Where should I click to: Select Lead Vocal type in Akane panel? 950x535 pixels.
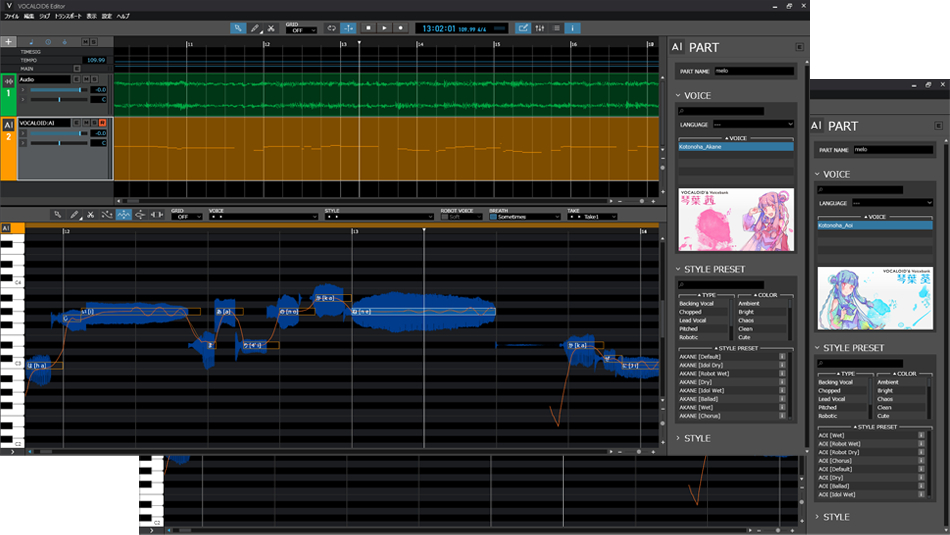[703, 321]
